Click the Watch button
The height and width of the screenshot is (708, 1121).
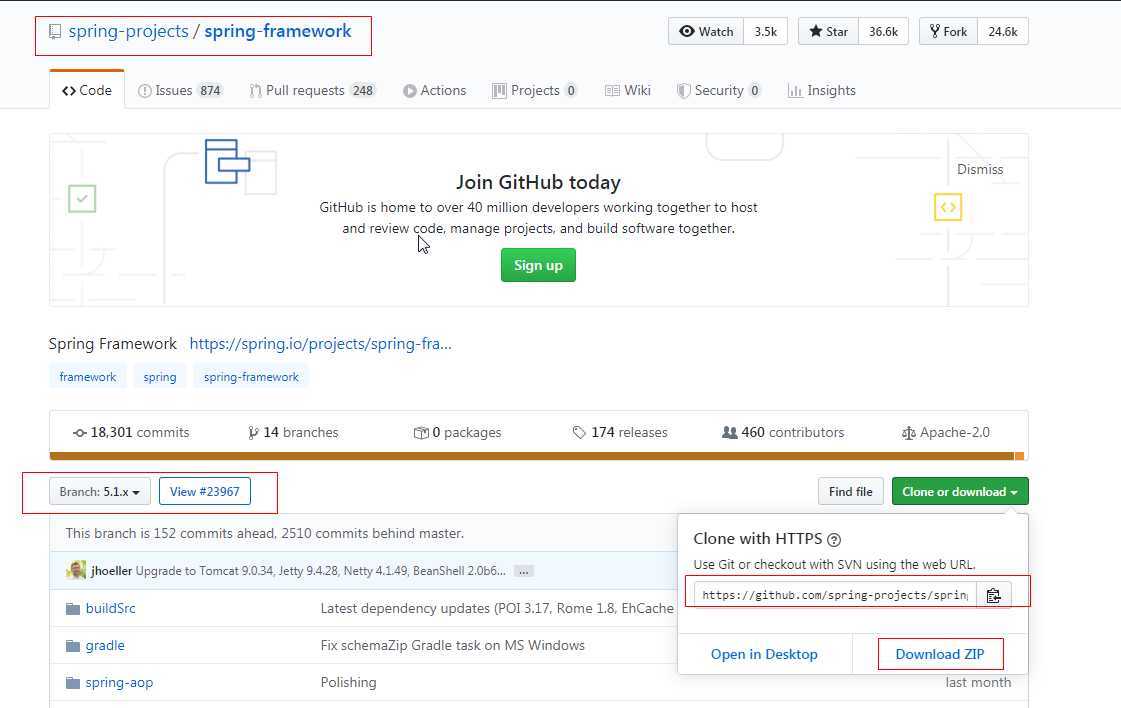[x=706, y=31]
